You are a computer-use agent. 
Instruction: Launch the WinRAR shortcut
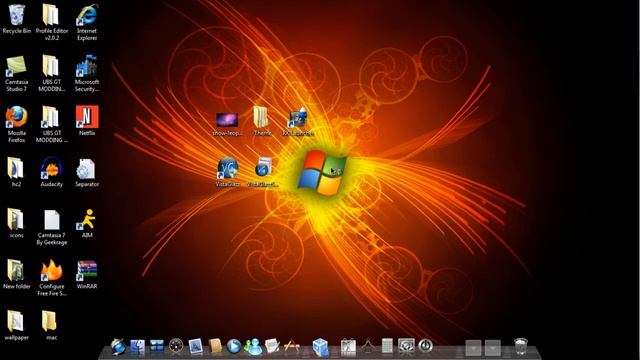coord(87,274)
